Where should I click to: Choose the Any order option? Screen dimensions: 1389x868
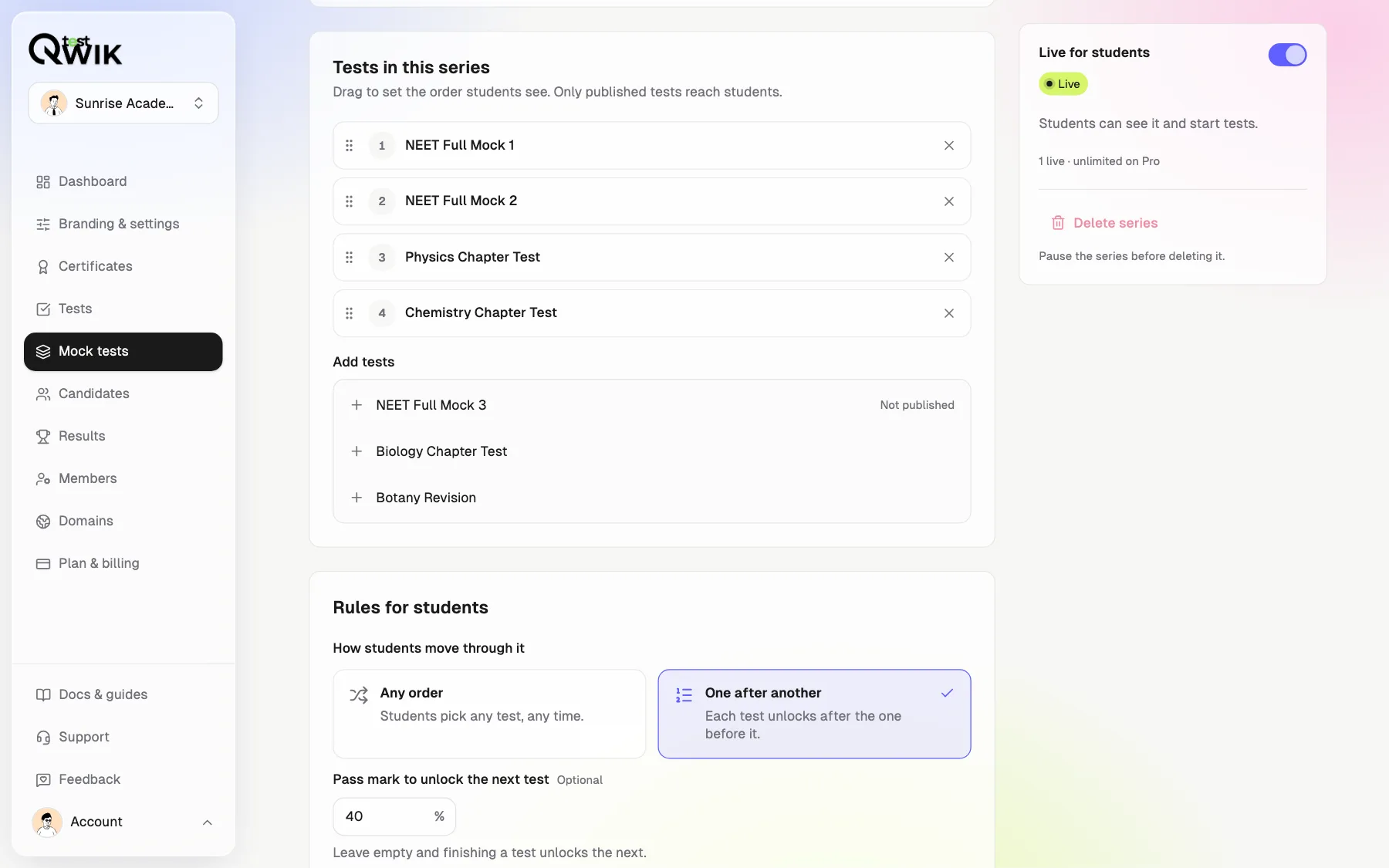[x=489, y=714]
